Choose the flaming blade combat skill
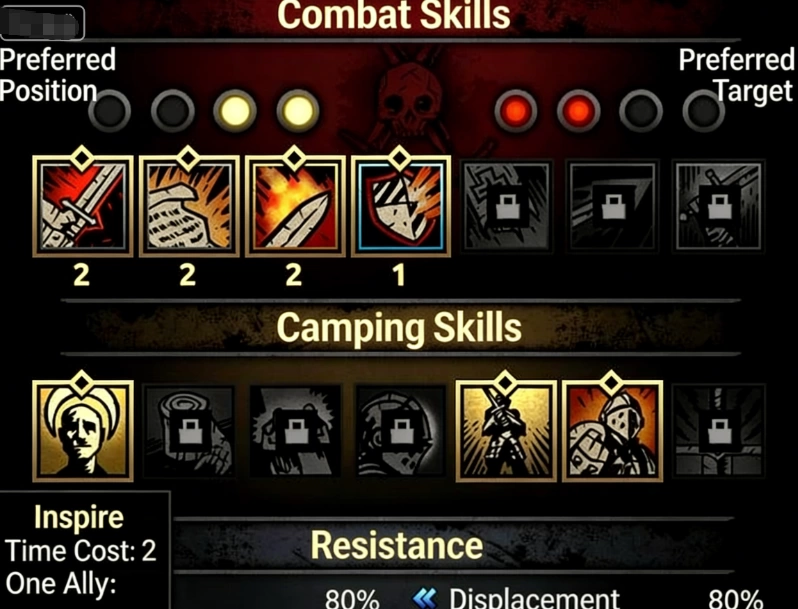798x609 pixels. (295, 206)
